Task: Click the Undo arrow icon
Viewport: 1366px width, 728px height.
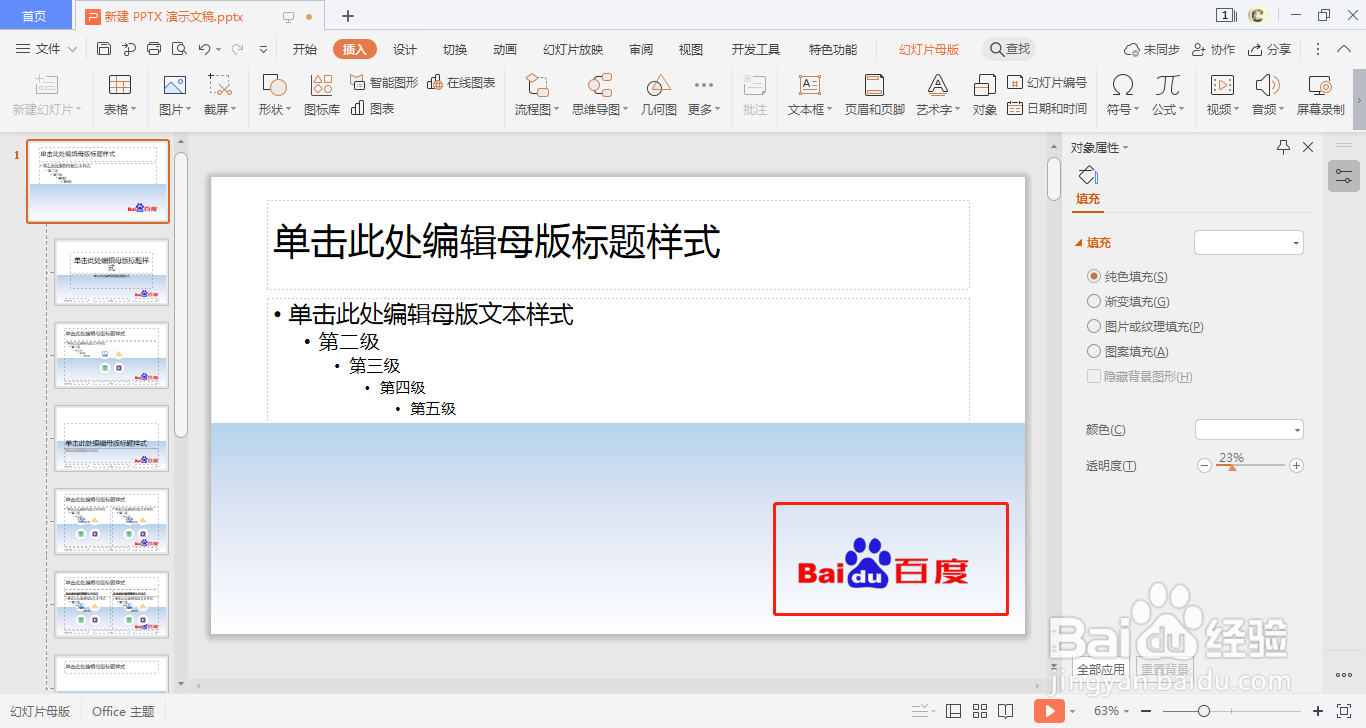Action: [x=204, y=49]
